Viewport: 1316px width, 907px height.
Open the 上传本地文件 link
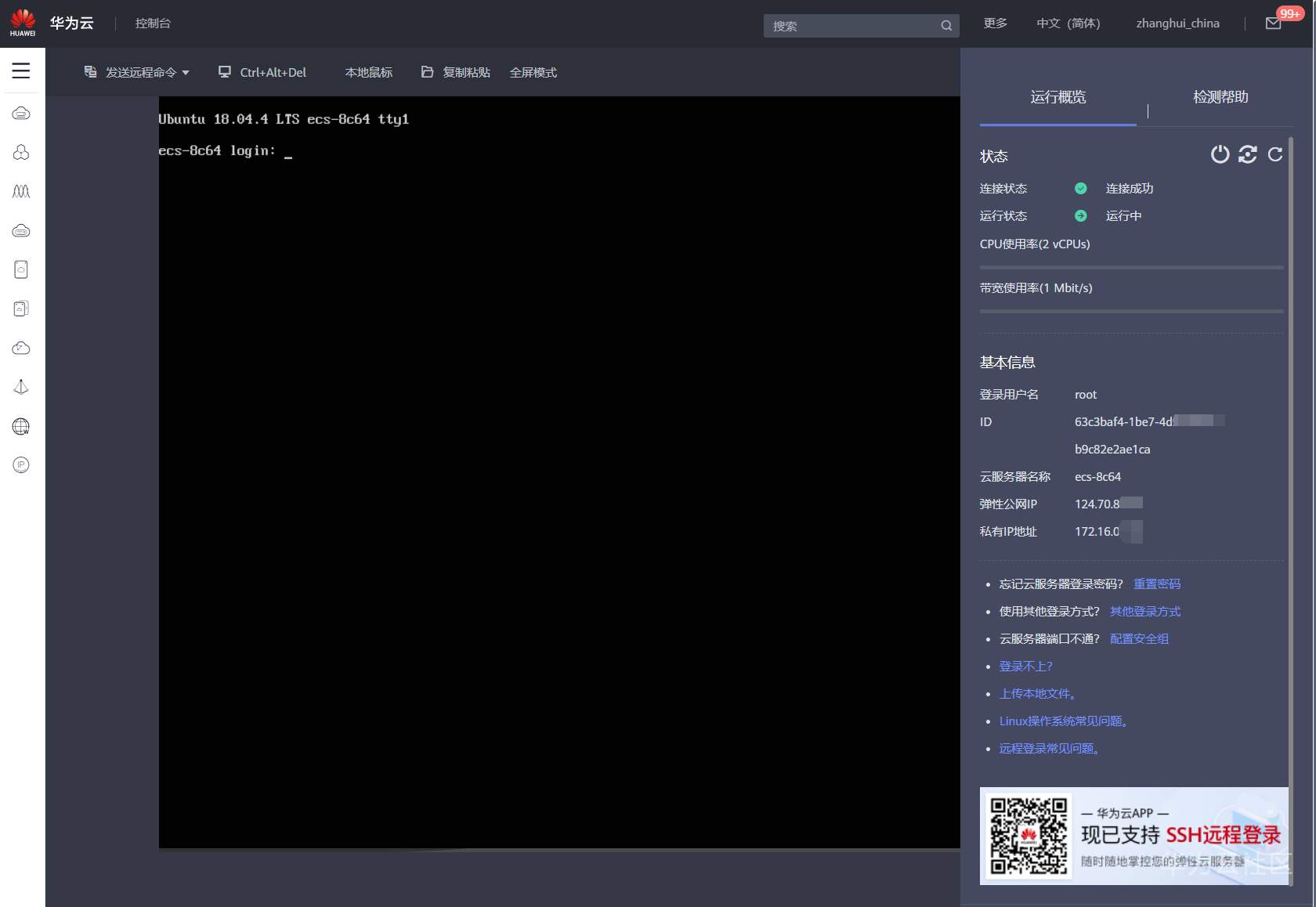(1038, 693)
